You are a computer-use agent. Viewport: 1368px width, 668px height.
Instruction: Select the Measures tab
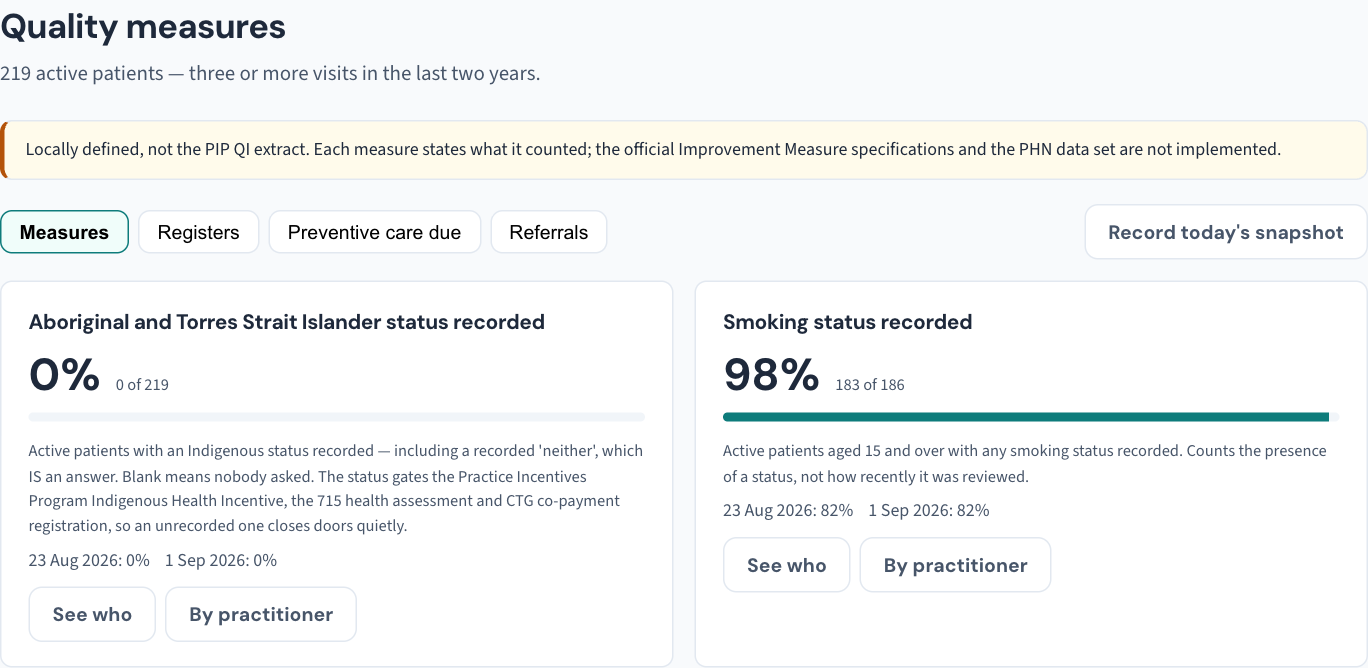[x=64, y=232]
